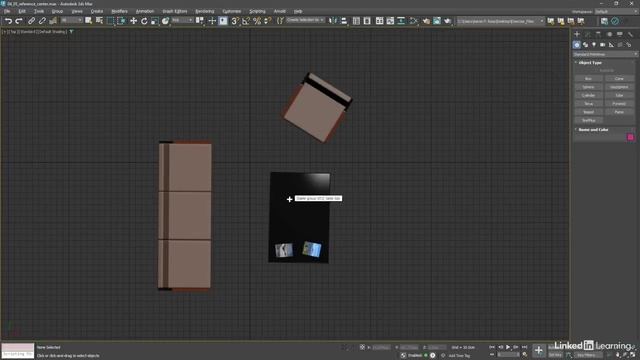
Task: Switch to the Create command panel tab
Action: click(577, 34)
